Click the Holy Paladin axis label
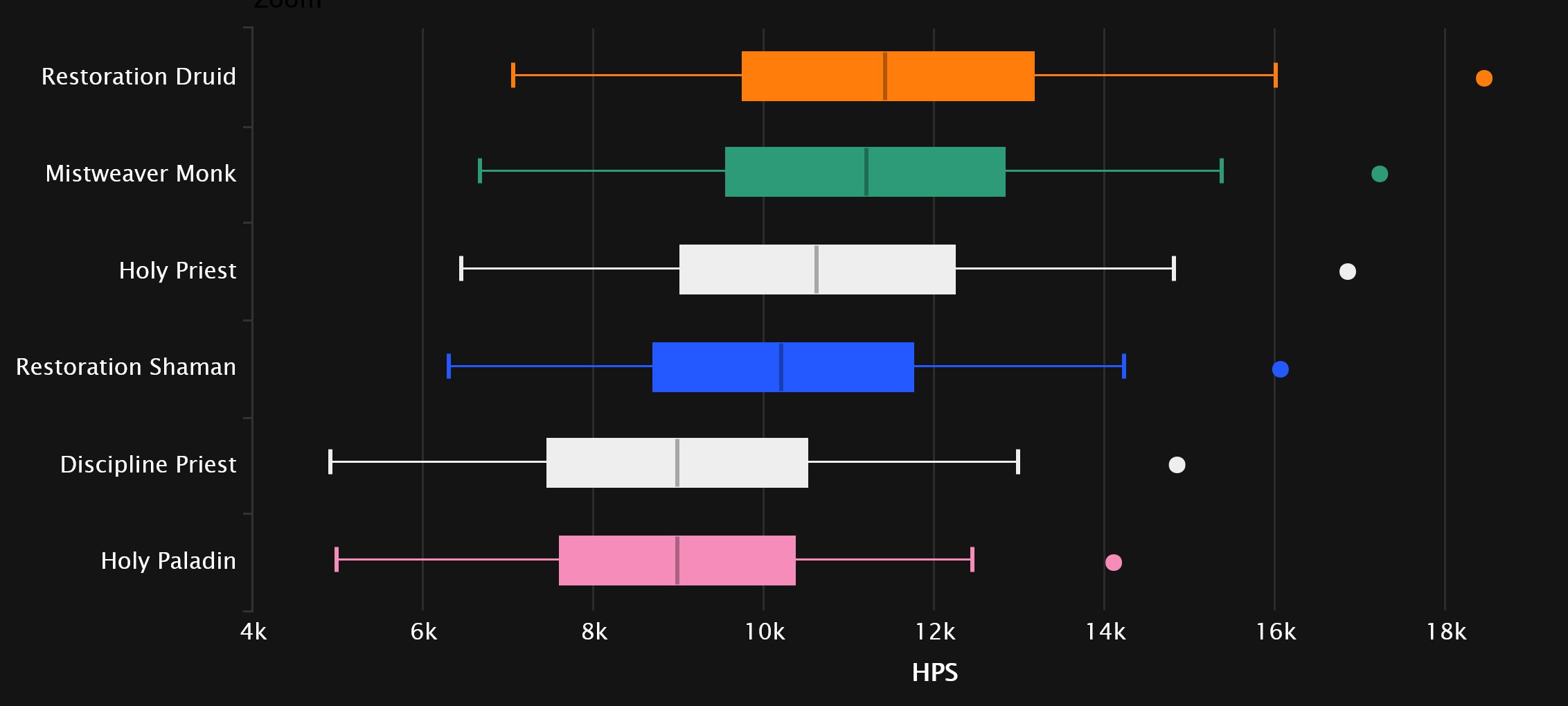Viewport: 1568px width, 706px height. click(168, 561)
